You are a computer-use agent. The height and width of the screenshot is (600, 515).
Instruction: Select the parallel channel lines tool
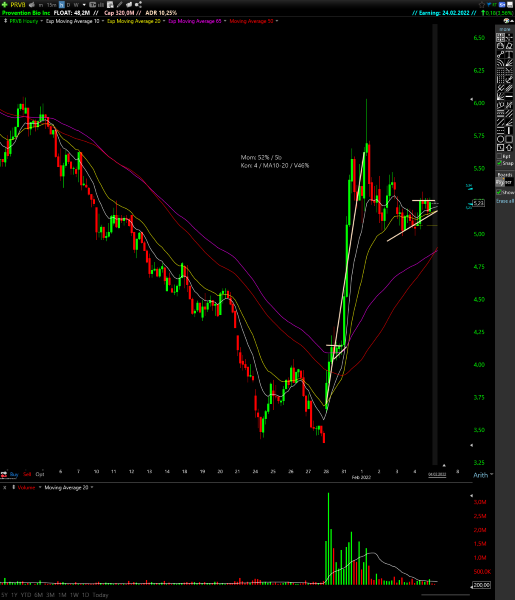[509, 113]
